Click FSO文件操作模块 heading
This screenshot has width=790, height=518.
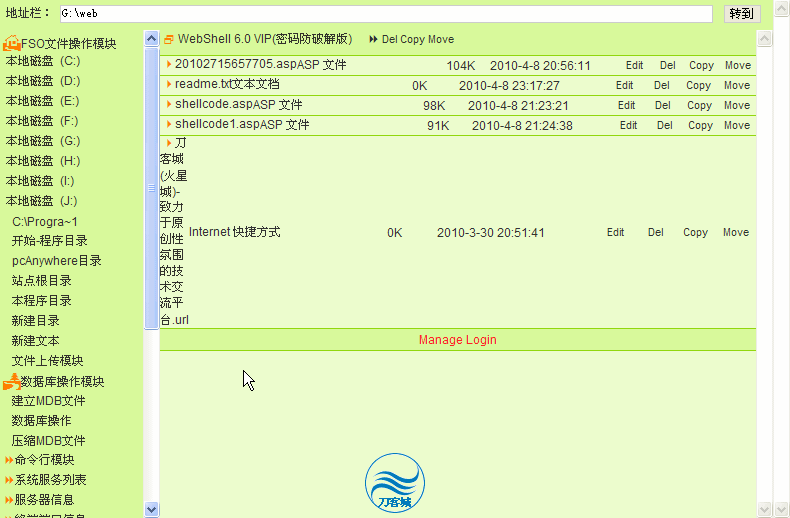[x=69, y=44]
